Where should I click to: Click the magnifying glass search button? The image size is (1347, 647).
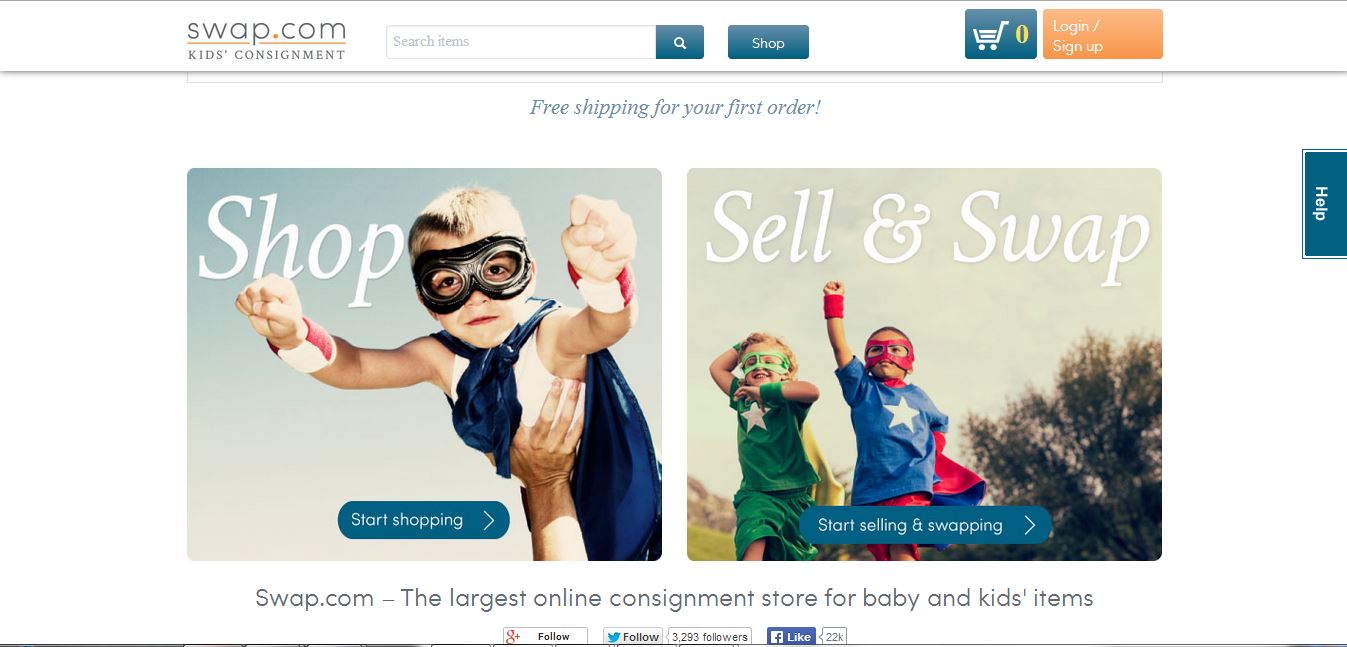pyautogui.click(x=680, y=42)
